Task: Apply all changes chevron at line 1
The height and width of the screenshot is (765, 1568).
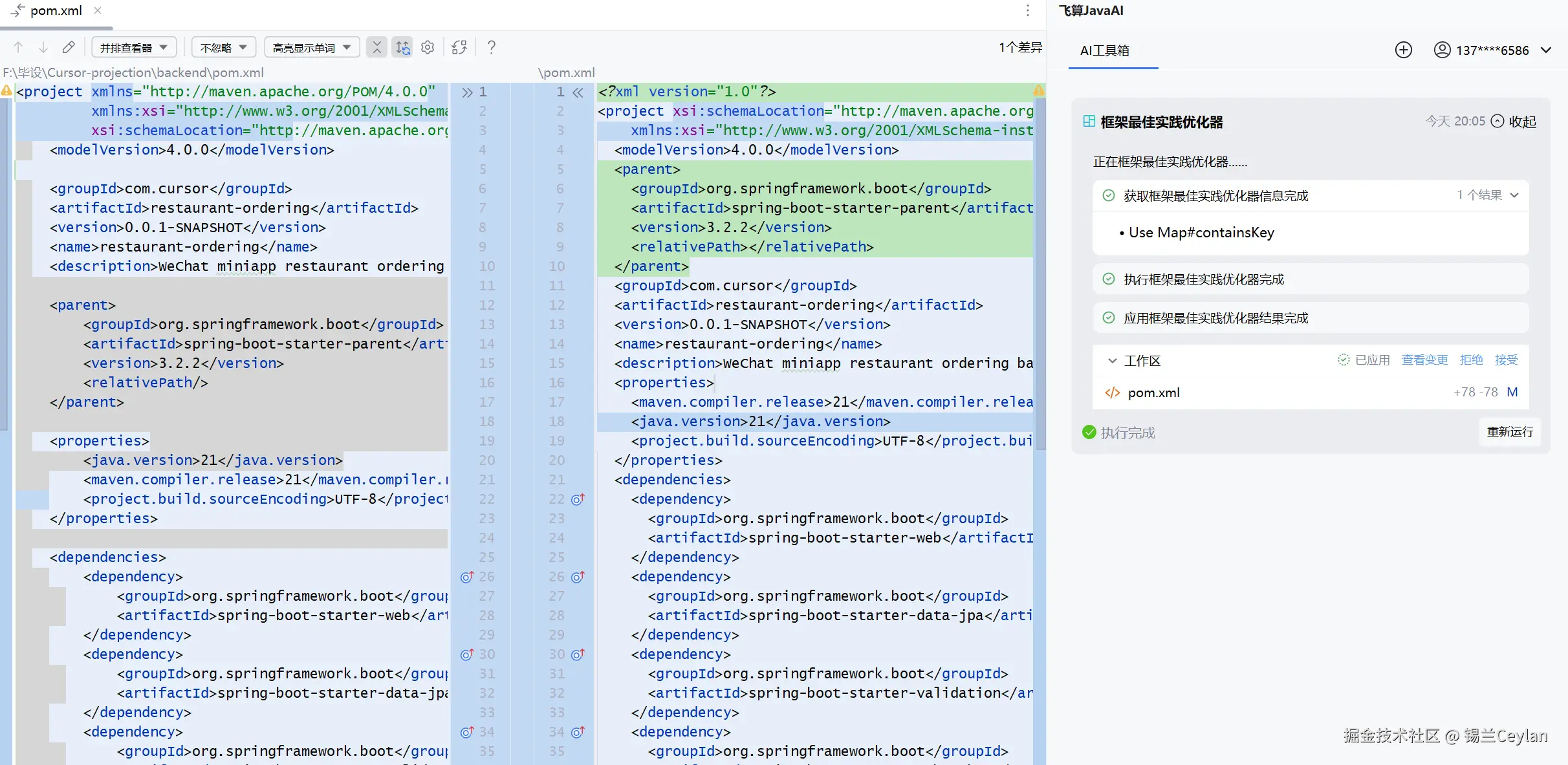Action: (467, 92)
